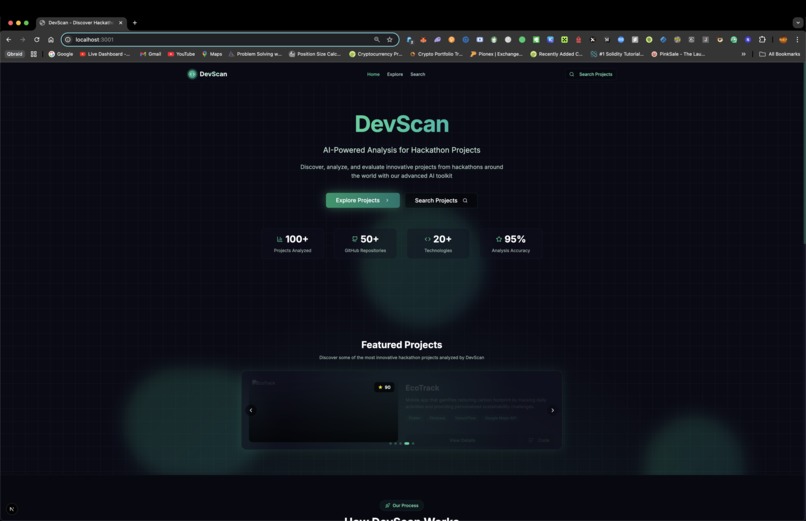Viewport: 806px width, 521px height.
Task: Click the Next.js dev indicator icon
Action: pos(12,509)
